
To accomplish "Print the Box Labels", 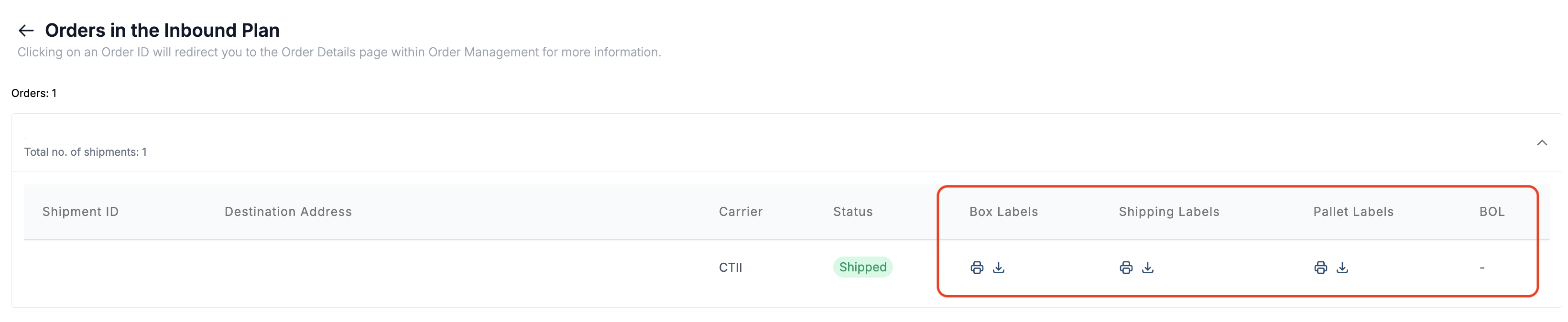I will (976, 268).
